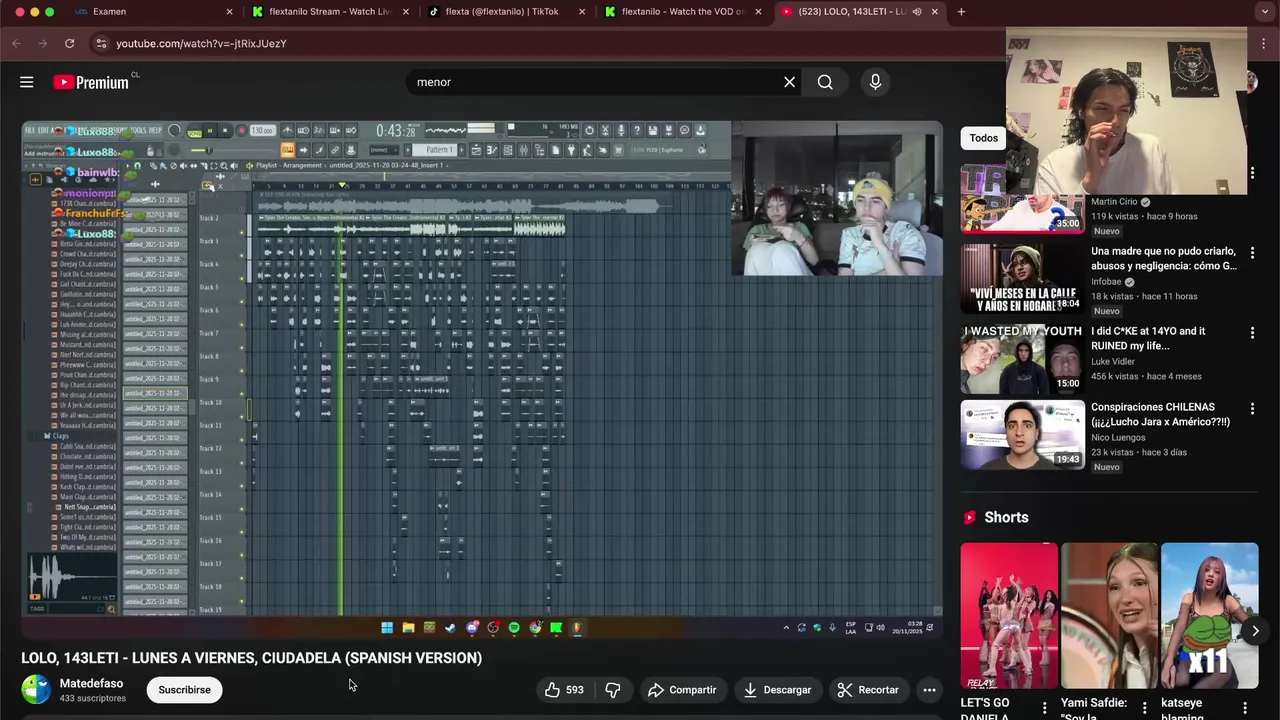Viewport: 1280px width, 720px height.
Task: Open a new tab with the plus
Action: tap(961, 12)
